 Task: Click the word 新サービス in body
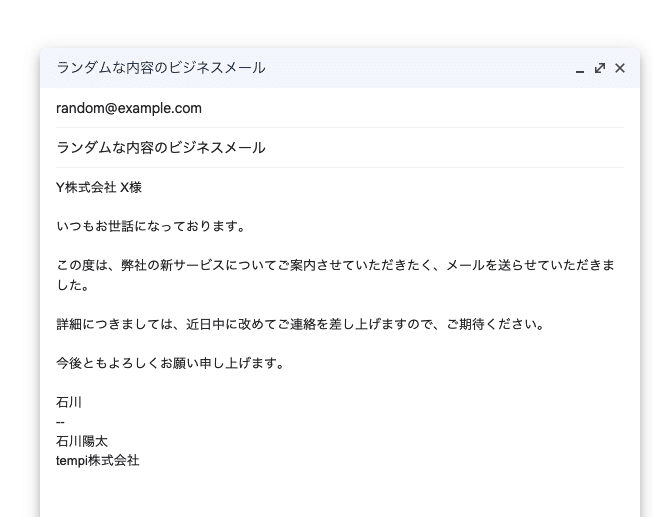pyautogui.click(x=205, y=265)
